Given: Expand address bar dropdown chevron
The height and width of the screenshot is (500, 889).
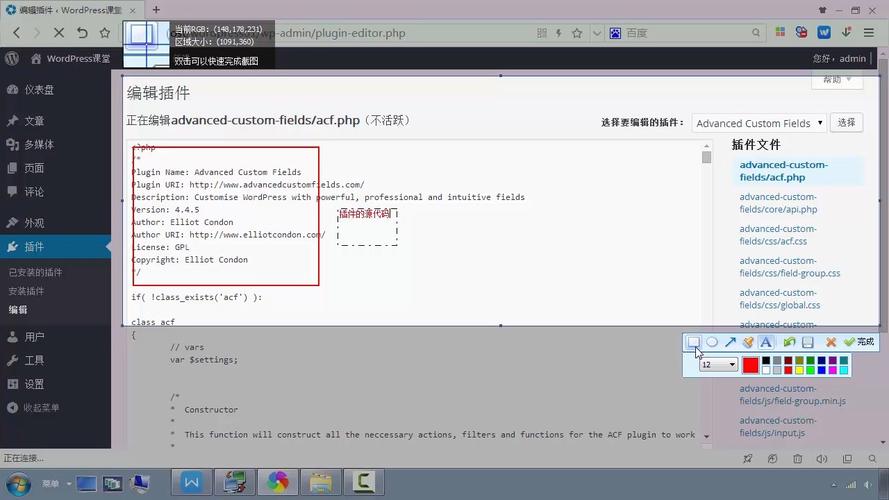Looking at the screenshot, I should pos(596,33).
